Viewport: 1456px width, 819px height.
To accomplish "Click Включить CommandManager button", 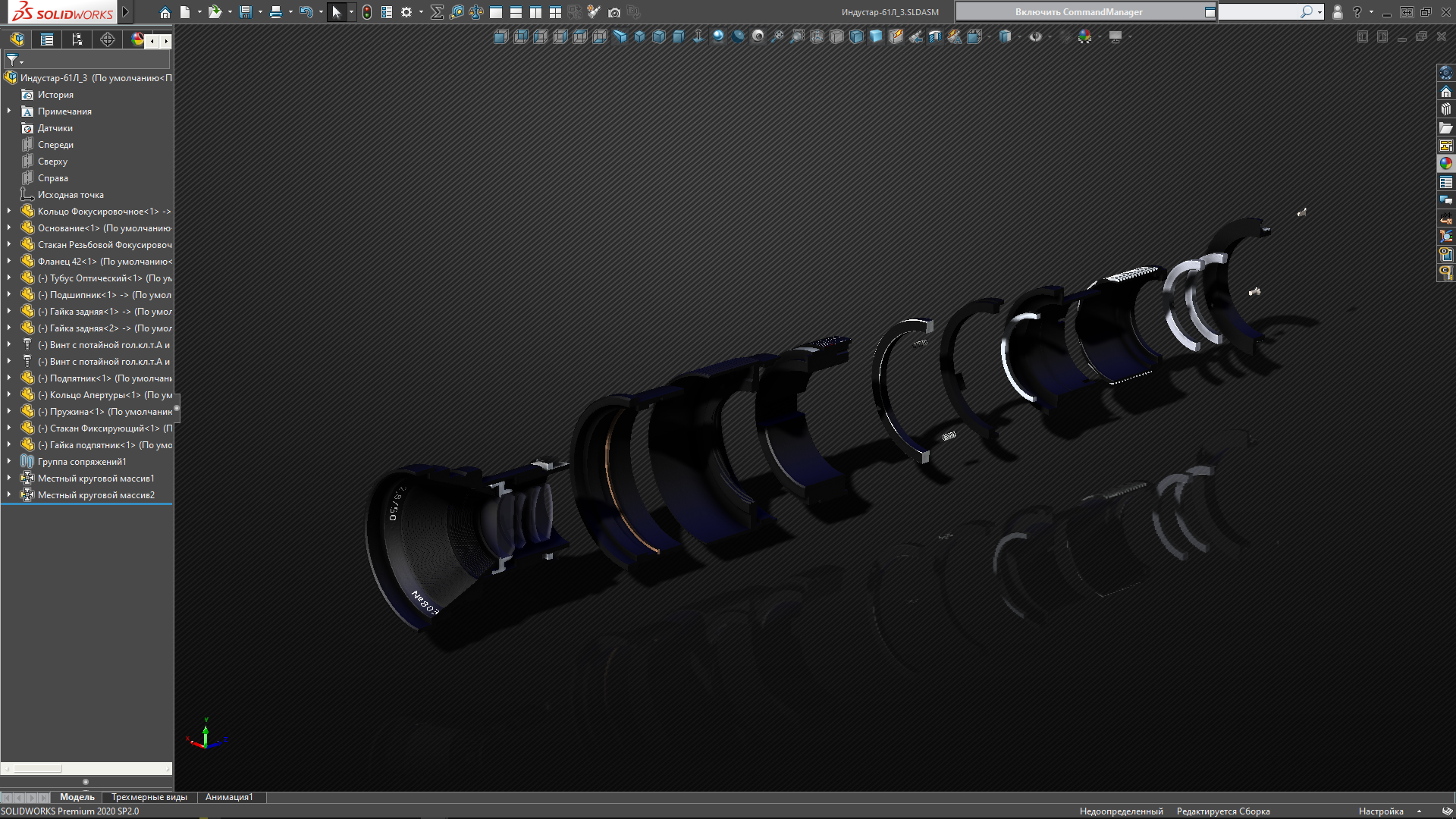I will pos(1078,12).
